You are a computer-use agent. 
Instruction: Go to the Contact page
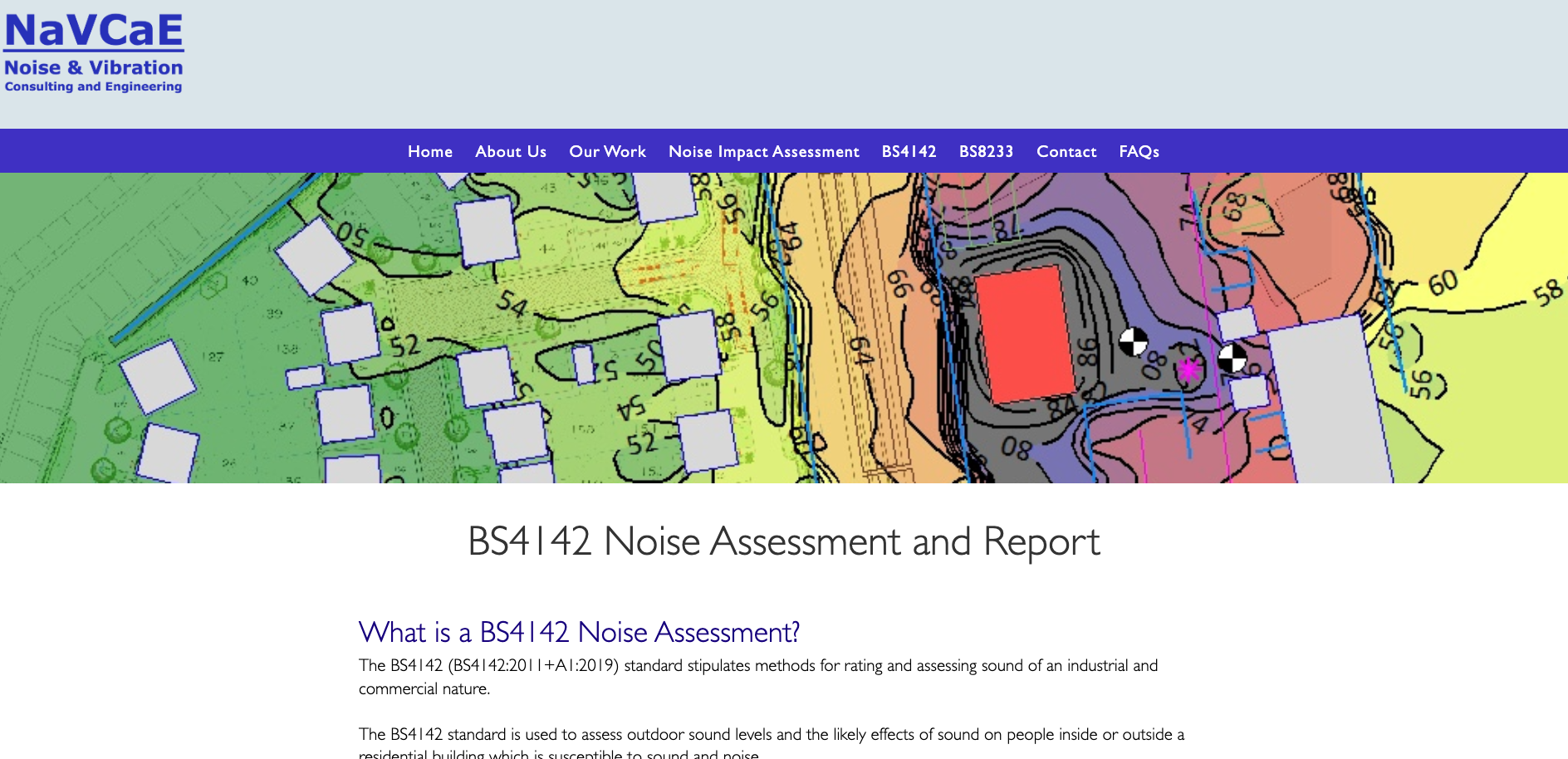[1066, 151]
